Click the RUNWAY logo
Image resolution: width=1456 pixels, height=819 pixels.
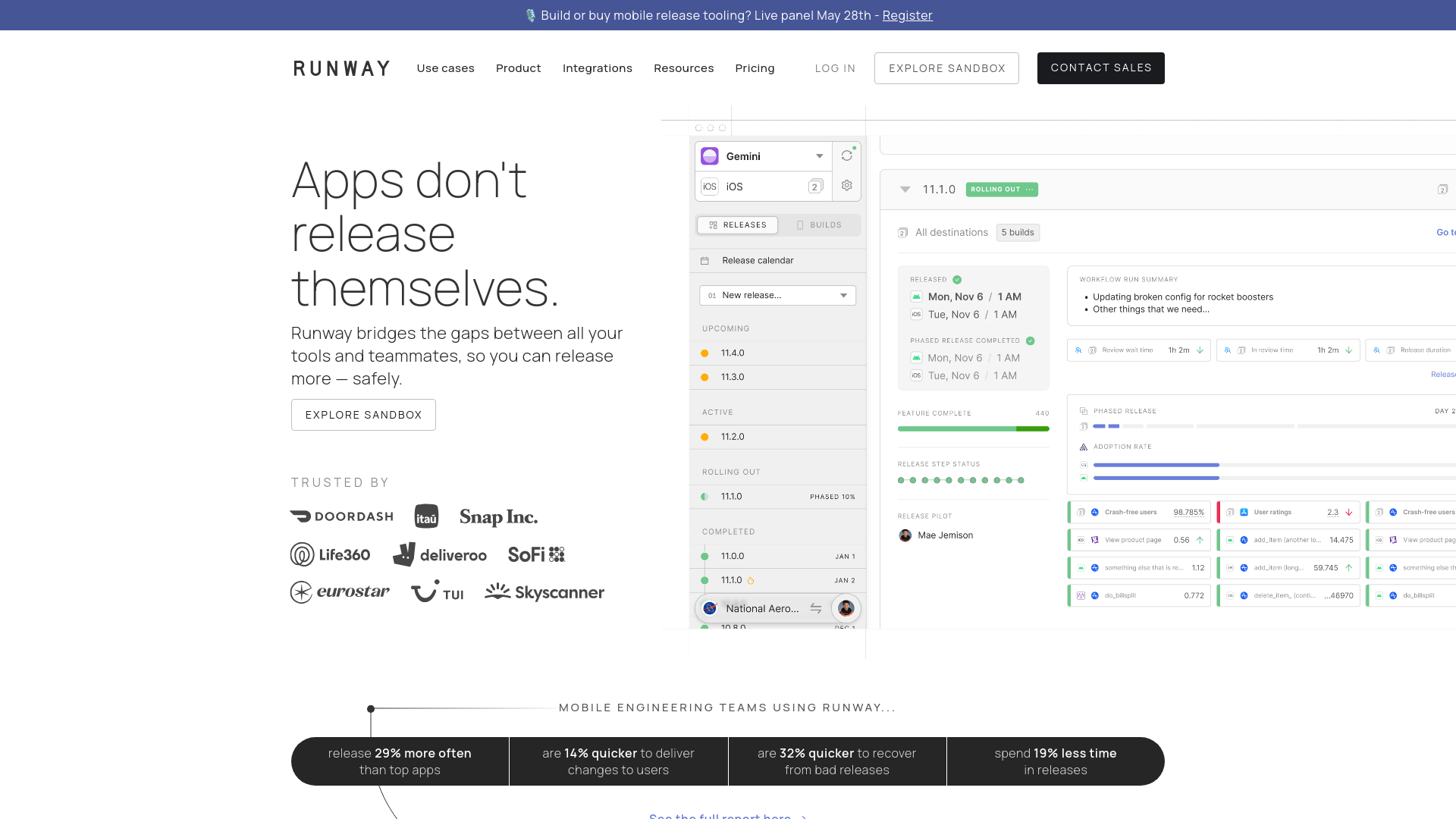pos(341,68)
